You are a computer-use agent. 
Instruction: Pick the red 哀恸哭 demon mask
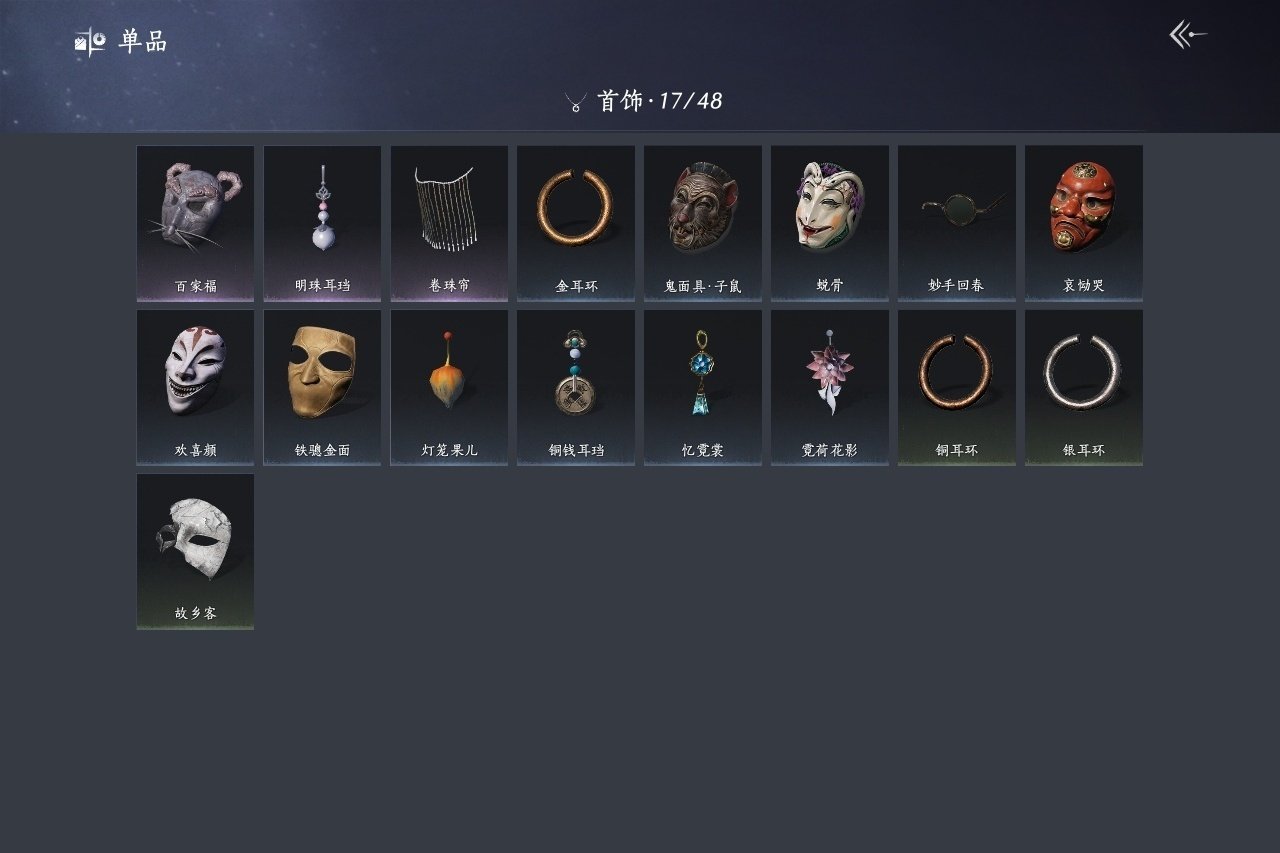tap(1084, 223)
